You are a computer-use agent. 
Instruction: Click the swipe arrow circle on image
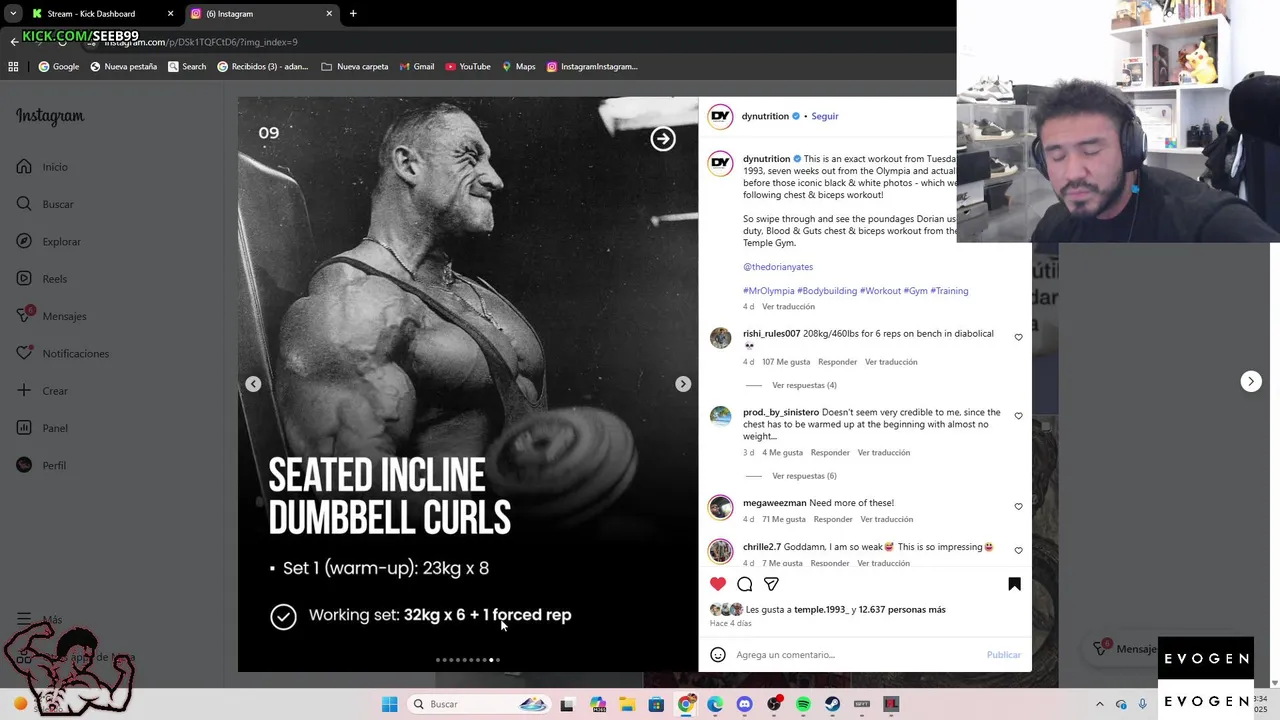663,139
